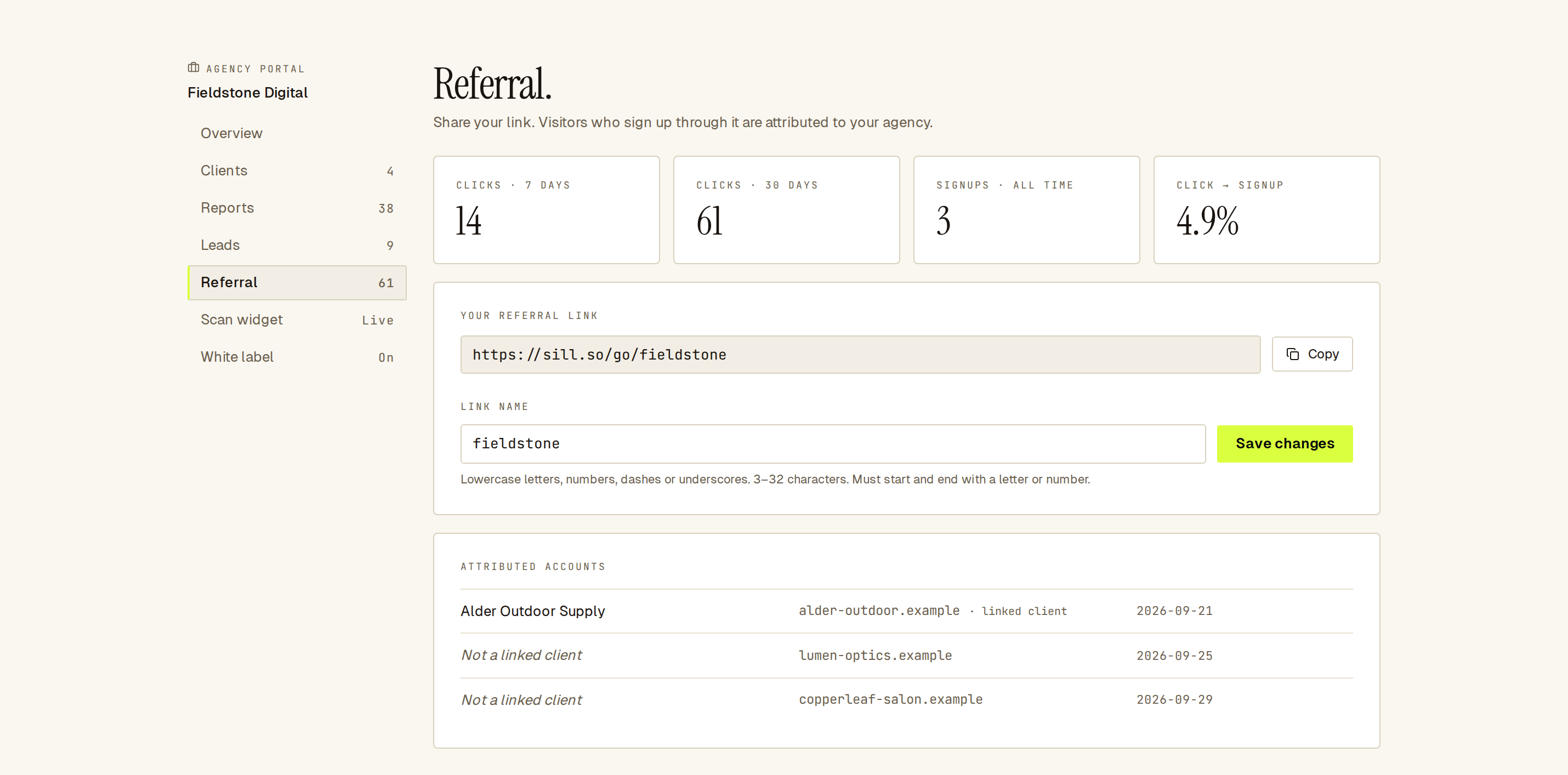Click the Clicks 7 days stat card
1568x775 pixels.
click(x=547, y=210)
